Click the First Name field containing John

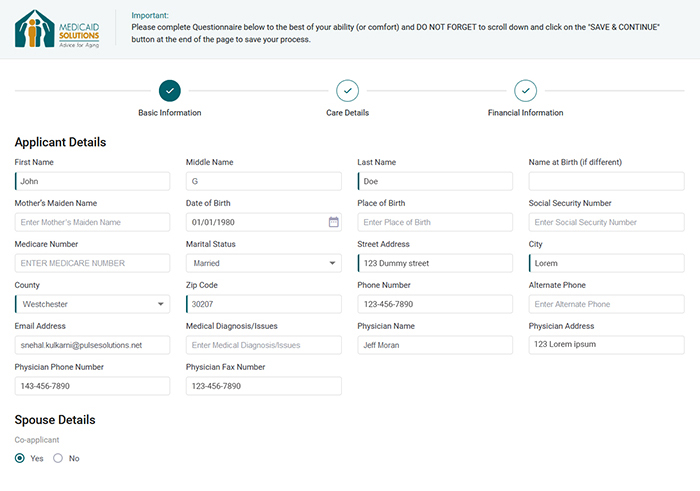pos(92,181)
